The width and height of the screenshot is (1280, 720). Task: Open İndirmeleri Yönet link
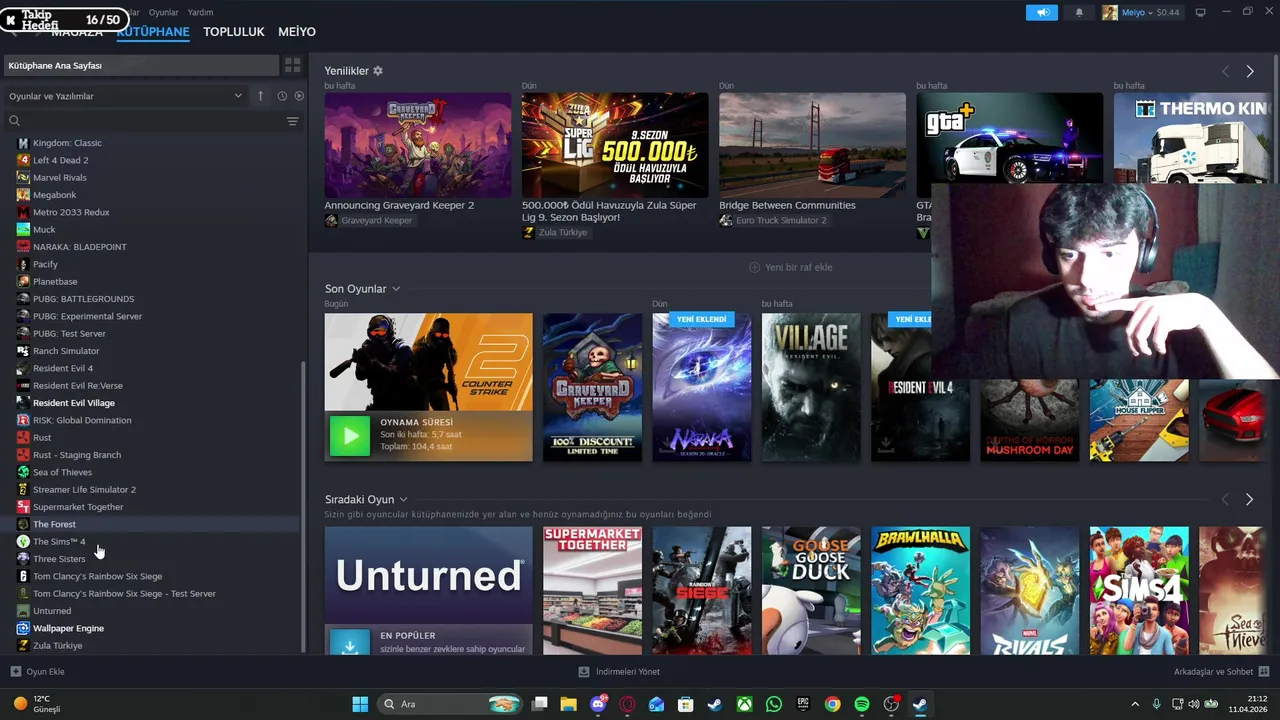(619, 672)
